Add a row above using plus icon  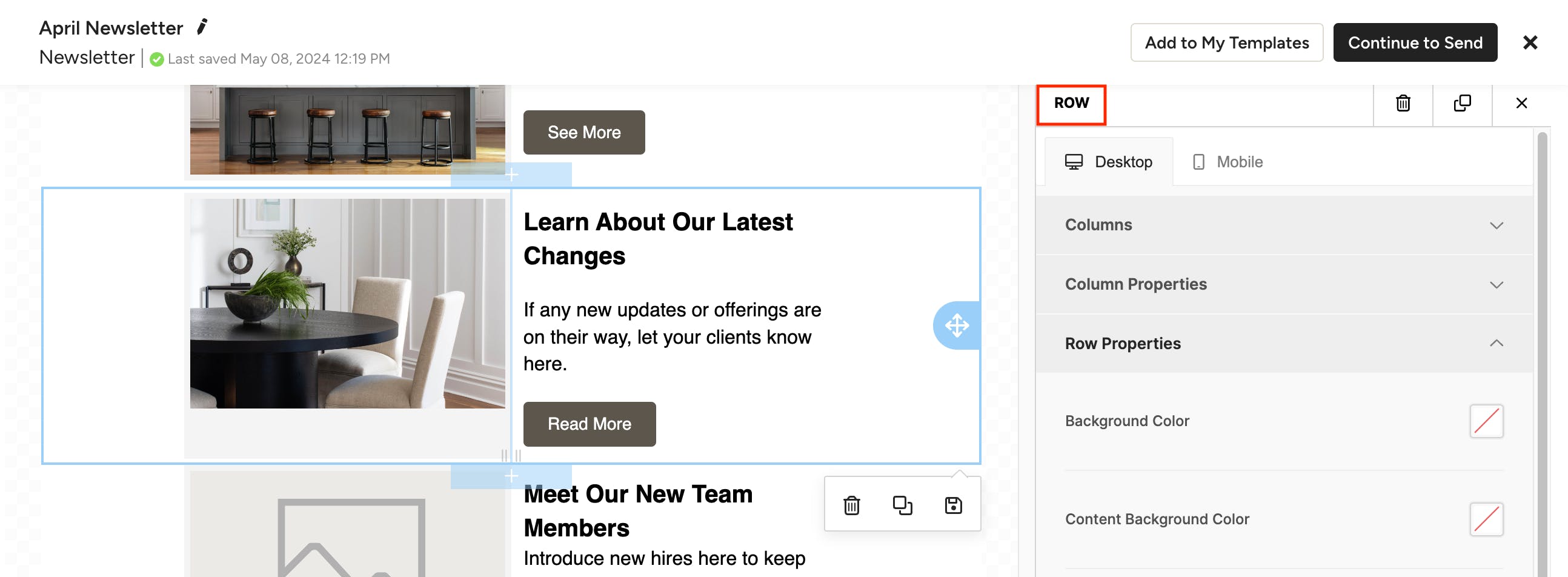tap(511, 175)
